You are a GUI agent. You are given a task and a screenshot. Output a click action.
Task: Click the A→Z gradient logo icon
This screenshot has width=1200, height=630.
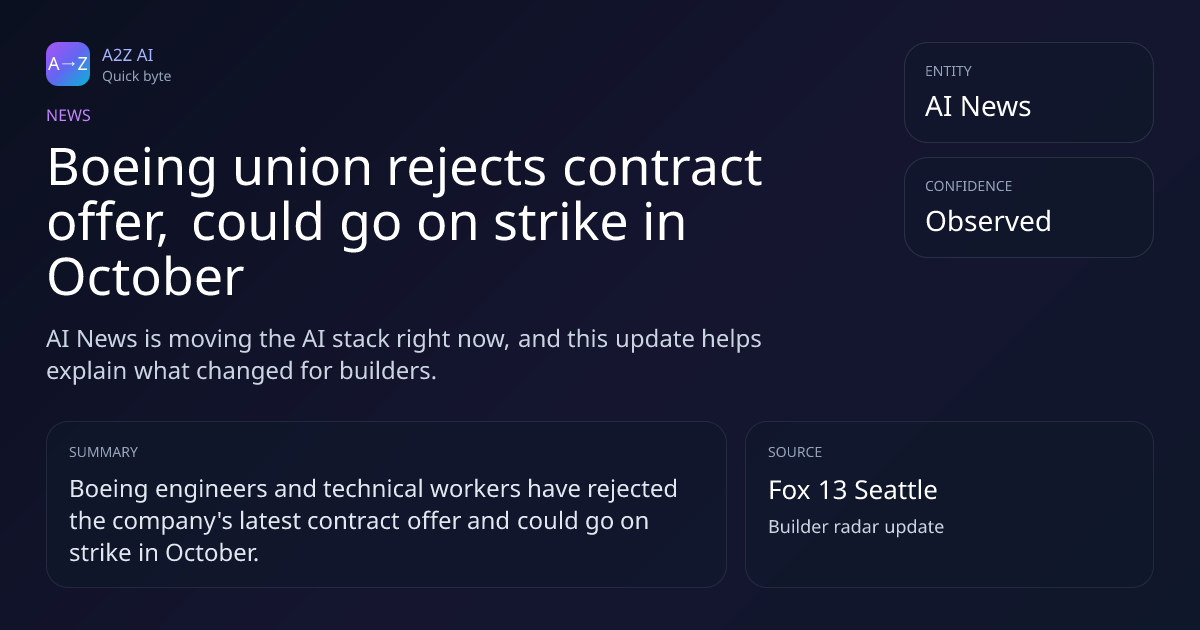coord(68,64)
